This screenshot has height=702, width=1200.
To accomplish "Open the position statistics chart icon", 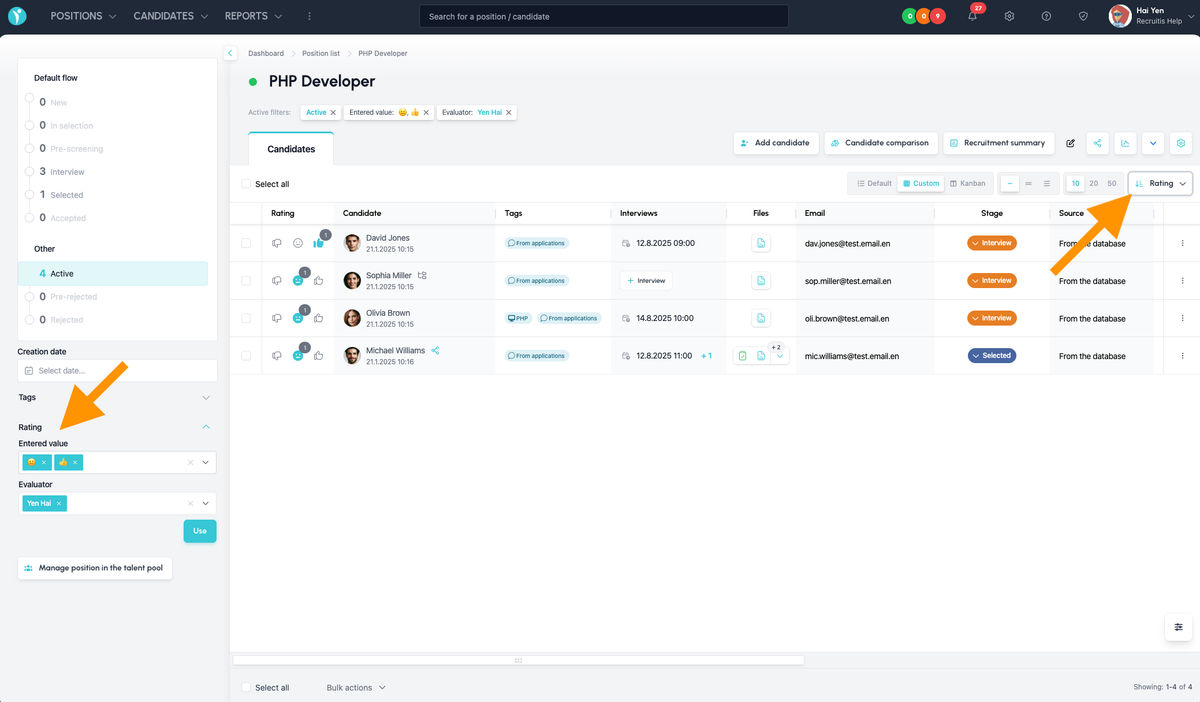I will point(1125,143).
